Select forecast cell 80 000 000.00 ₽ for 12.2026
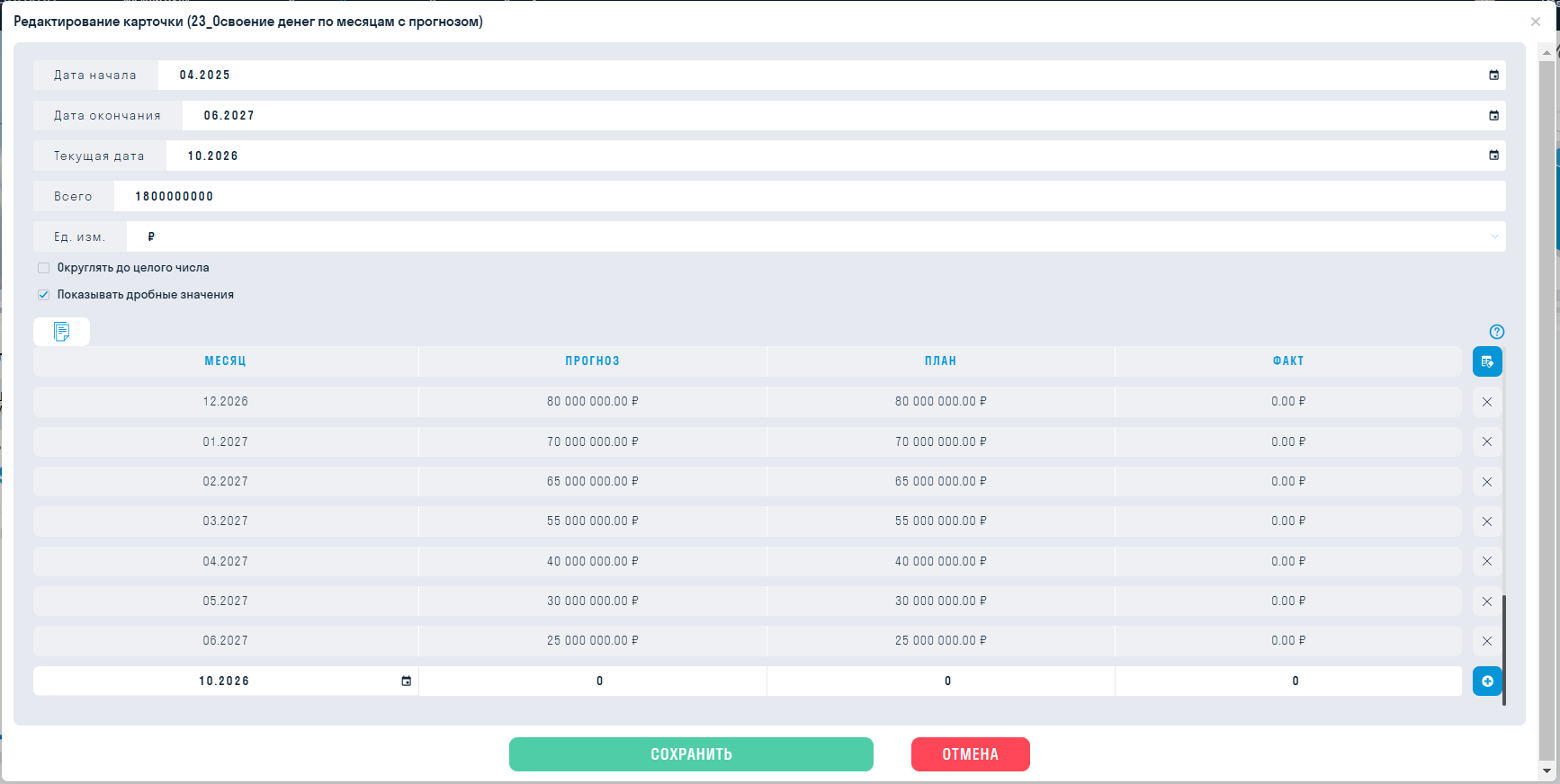Screen dimensions: 1560x784 (593, 402)
